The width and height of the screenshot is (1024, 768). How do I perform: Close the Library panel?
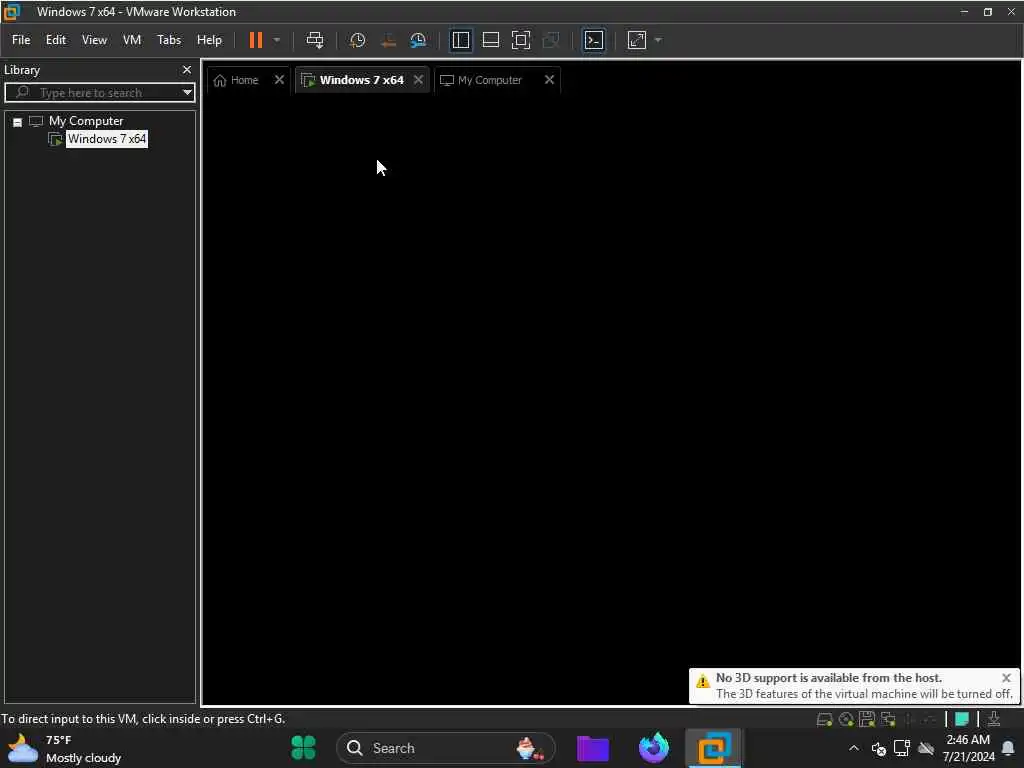tap(187, 69)
